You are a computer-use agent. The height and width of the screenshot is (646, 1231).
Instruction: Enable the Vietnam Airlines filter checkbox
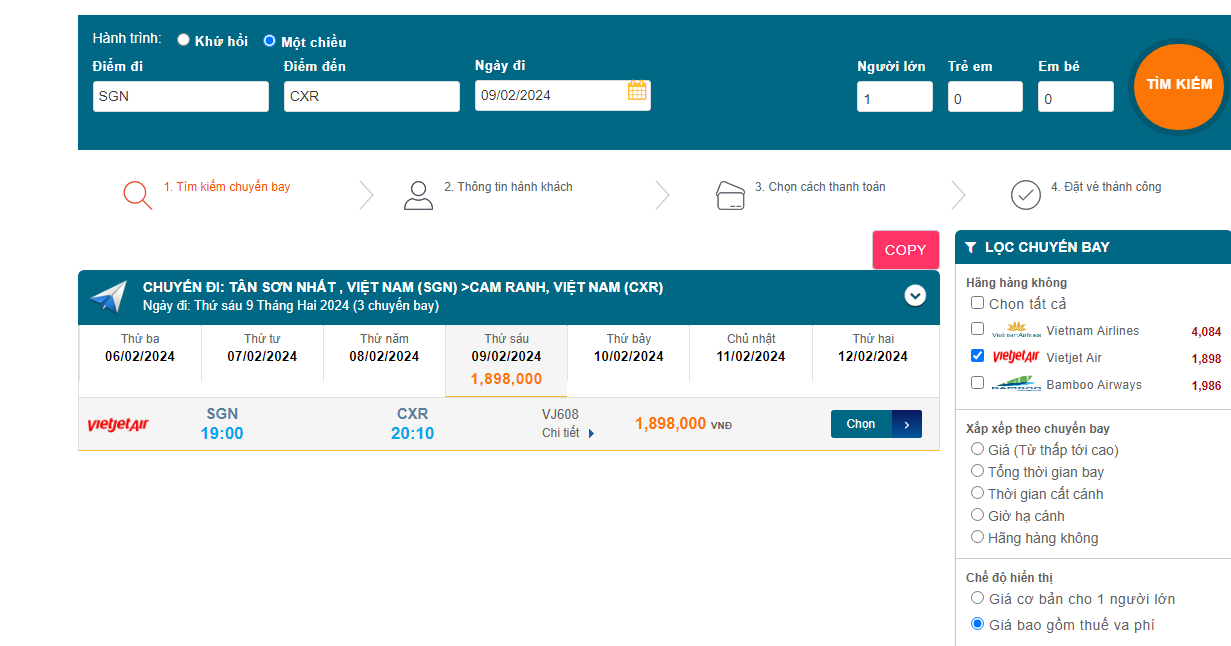977,328
